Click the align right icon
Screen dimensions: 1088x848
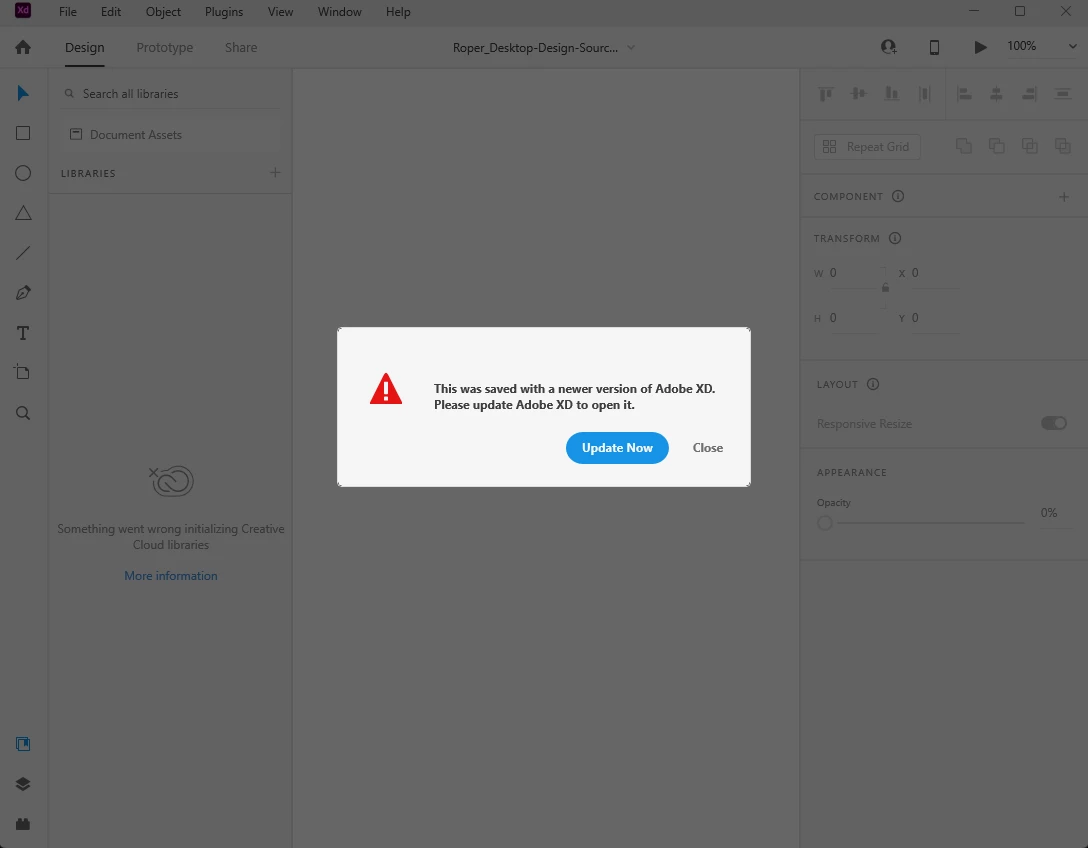tap(1030, 93)
